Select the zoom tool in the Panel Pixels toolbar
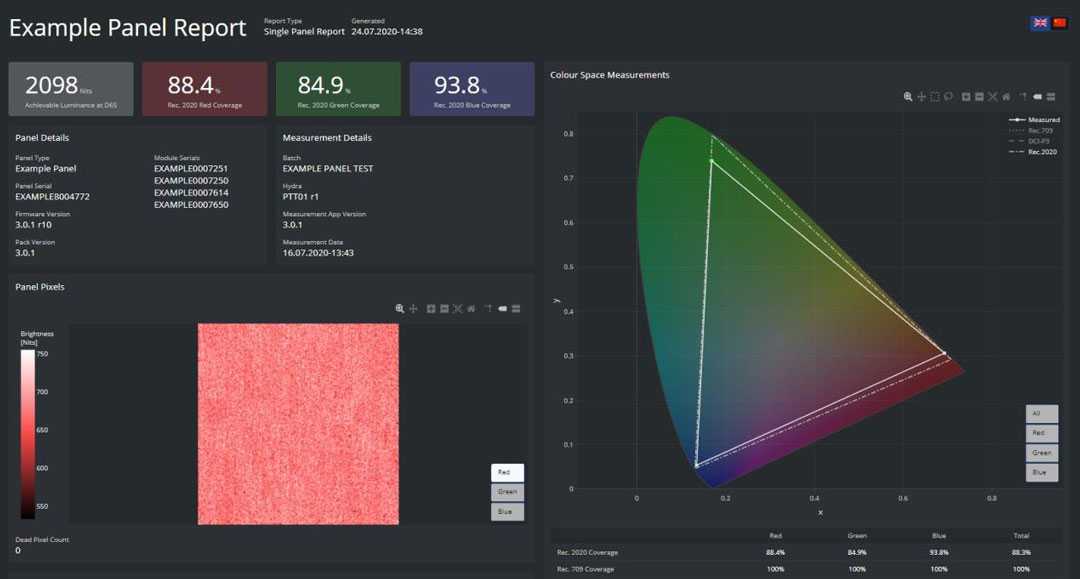The height and width of the screenshot is (579, 1080). (x=401, y=309)
